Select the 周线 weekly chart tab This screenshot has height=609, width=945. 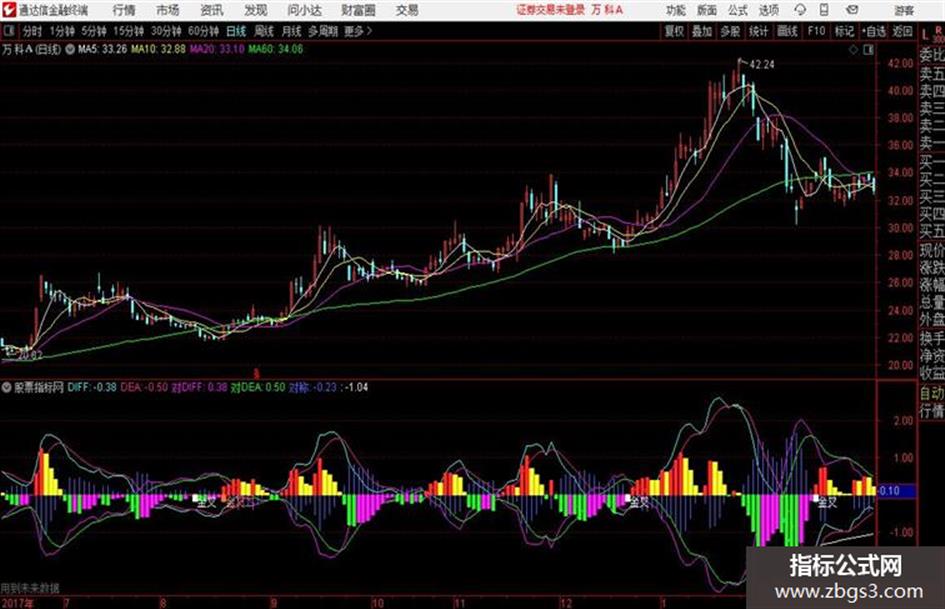pyautogui.click(x=264, y=31)
